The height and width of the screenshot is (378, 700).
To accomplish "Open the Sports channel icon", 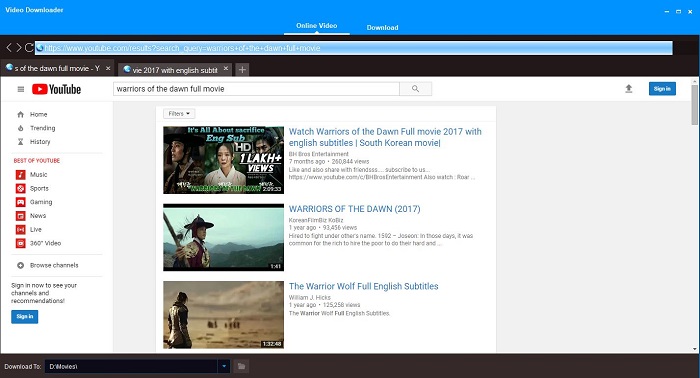I will [x=21, y=188].
